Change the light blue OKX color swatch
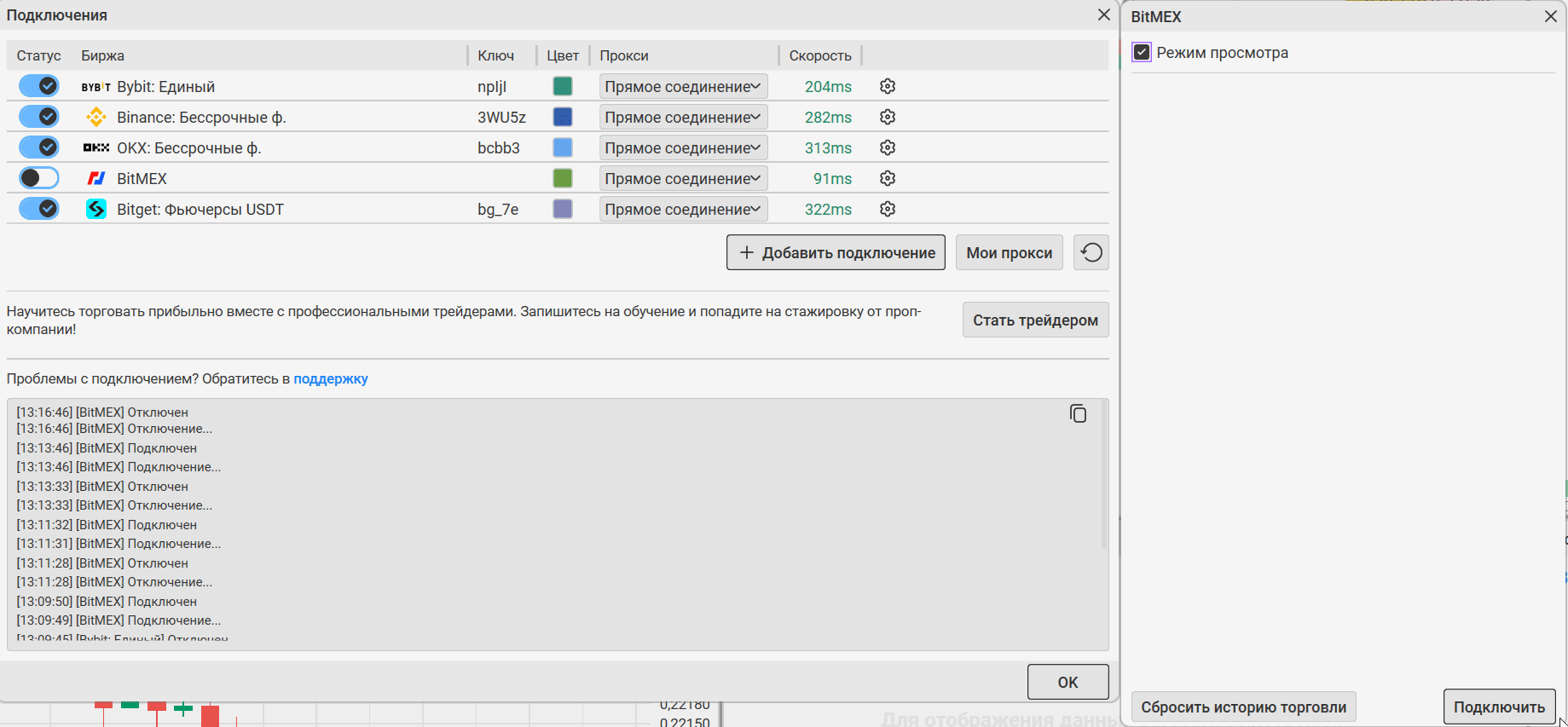The width and height of the screenshot is (1568, 727). [563, 147]
